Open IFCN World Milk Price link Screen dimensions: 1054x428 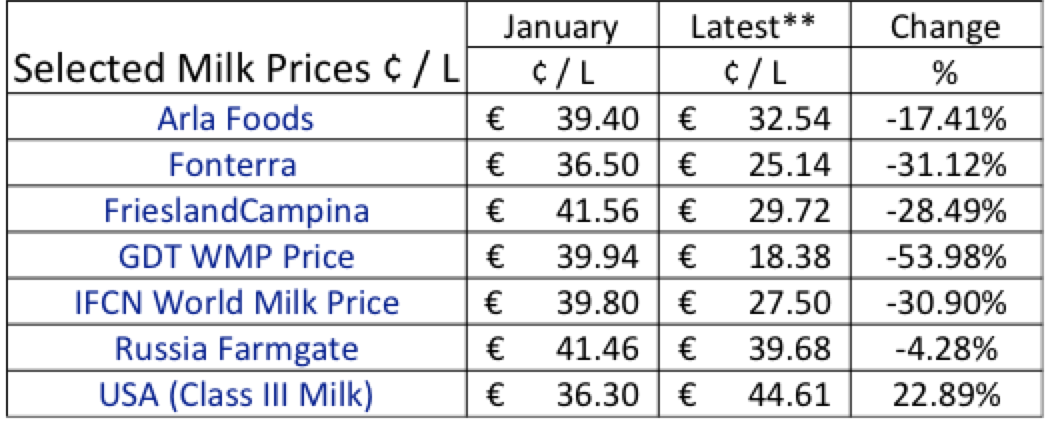point(235,303)
